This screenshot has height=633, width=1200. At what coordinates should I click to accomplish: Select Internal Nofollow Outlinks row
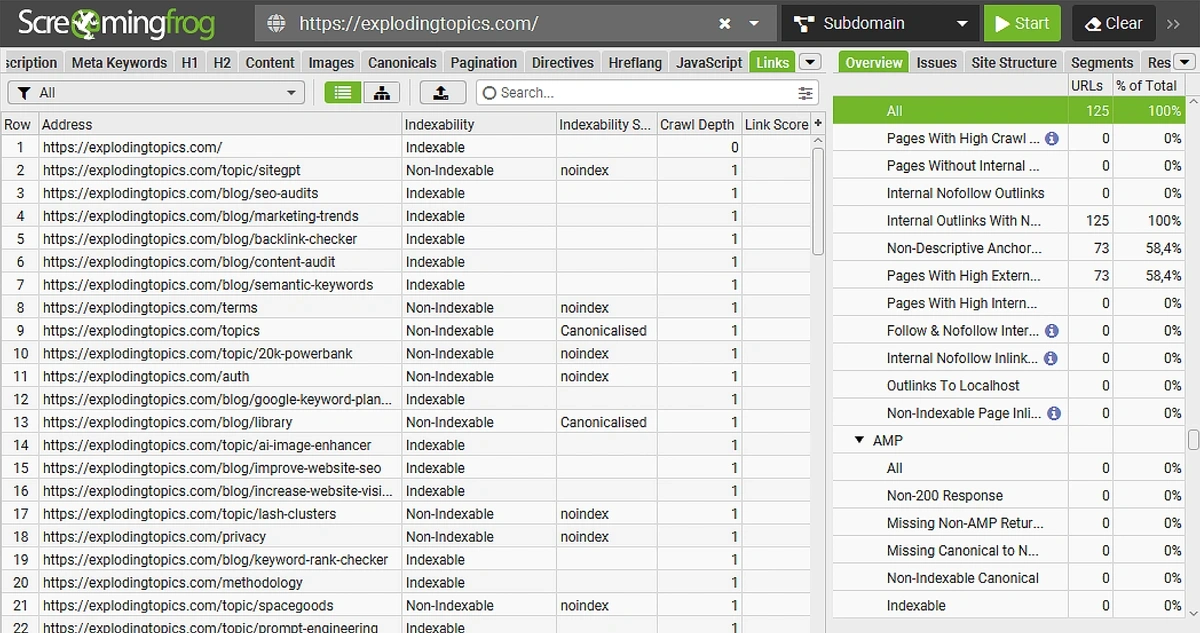pyautogui.click(x=1009, y=193)
